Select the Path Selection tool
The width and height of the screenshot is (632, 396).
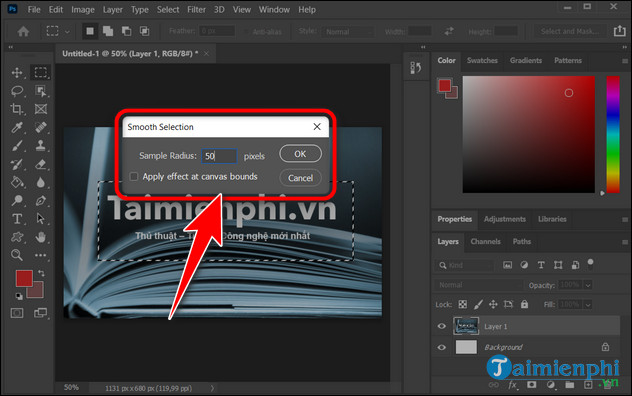click(x=40, y=219)
